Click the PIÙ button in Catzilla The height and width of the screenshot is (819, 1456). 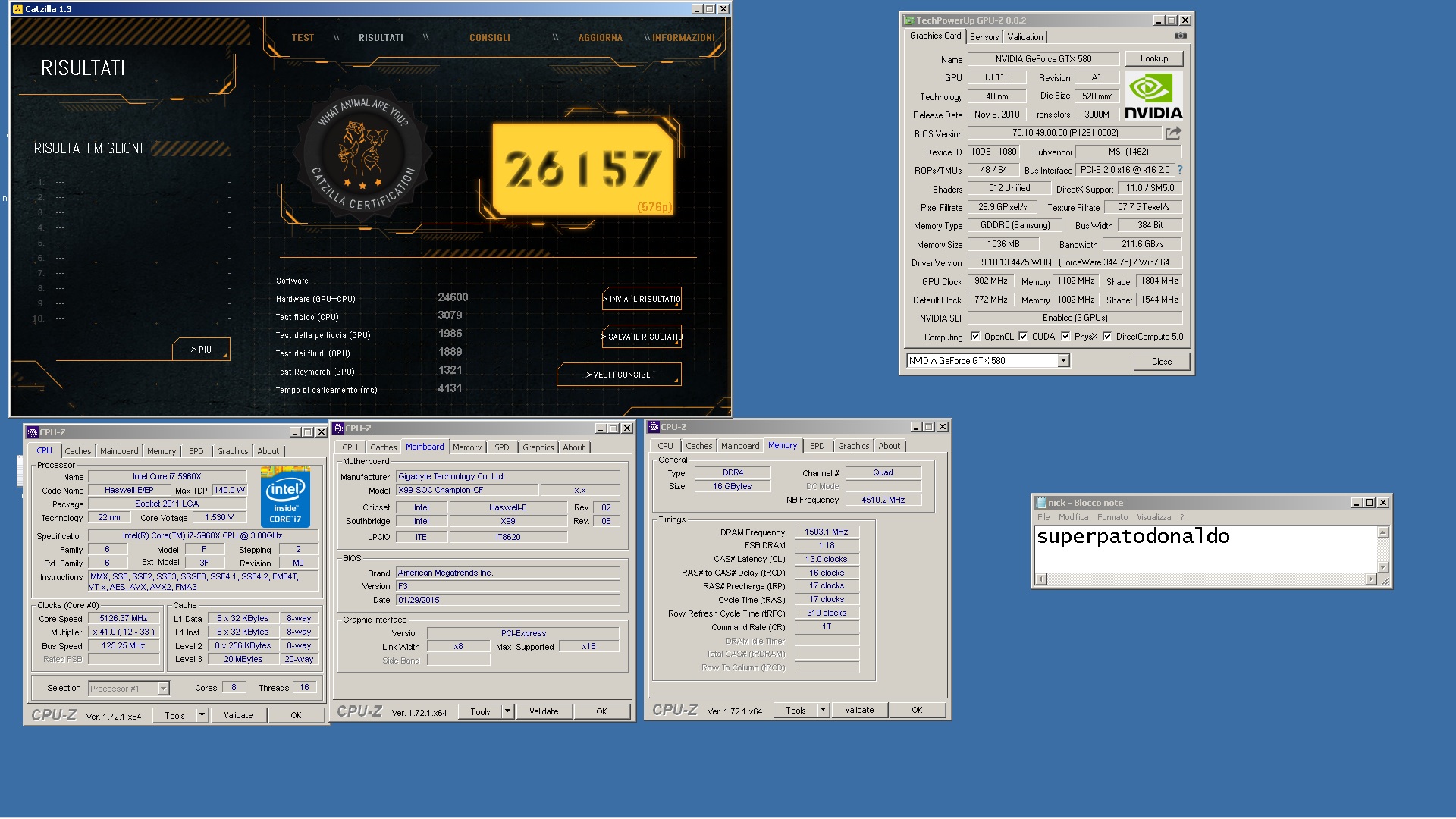tap(201, 349)
